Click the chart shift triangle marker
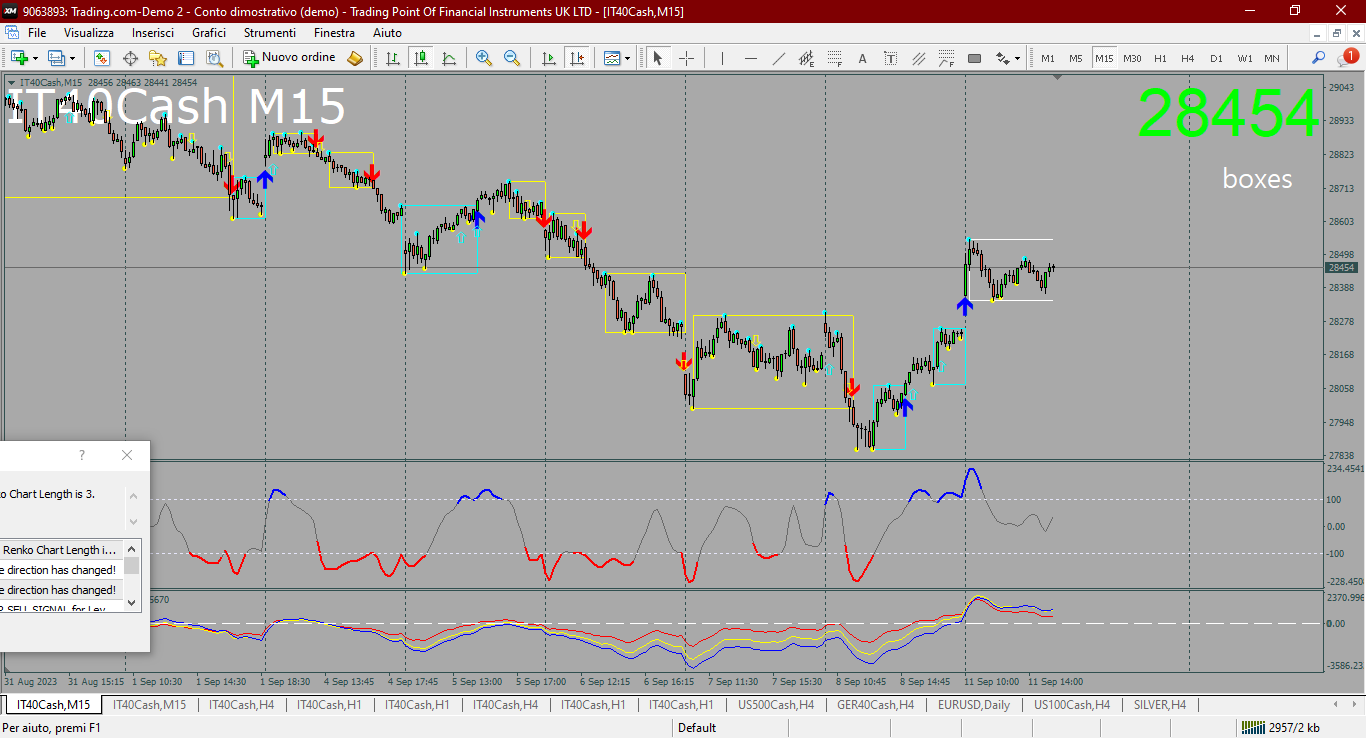The height and width of the screenshot is (738, 1366). (1057, 77)
